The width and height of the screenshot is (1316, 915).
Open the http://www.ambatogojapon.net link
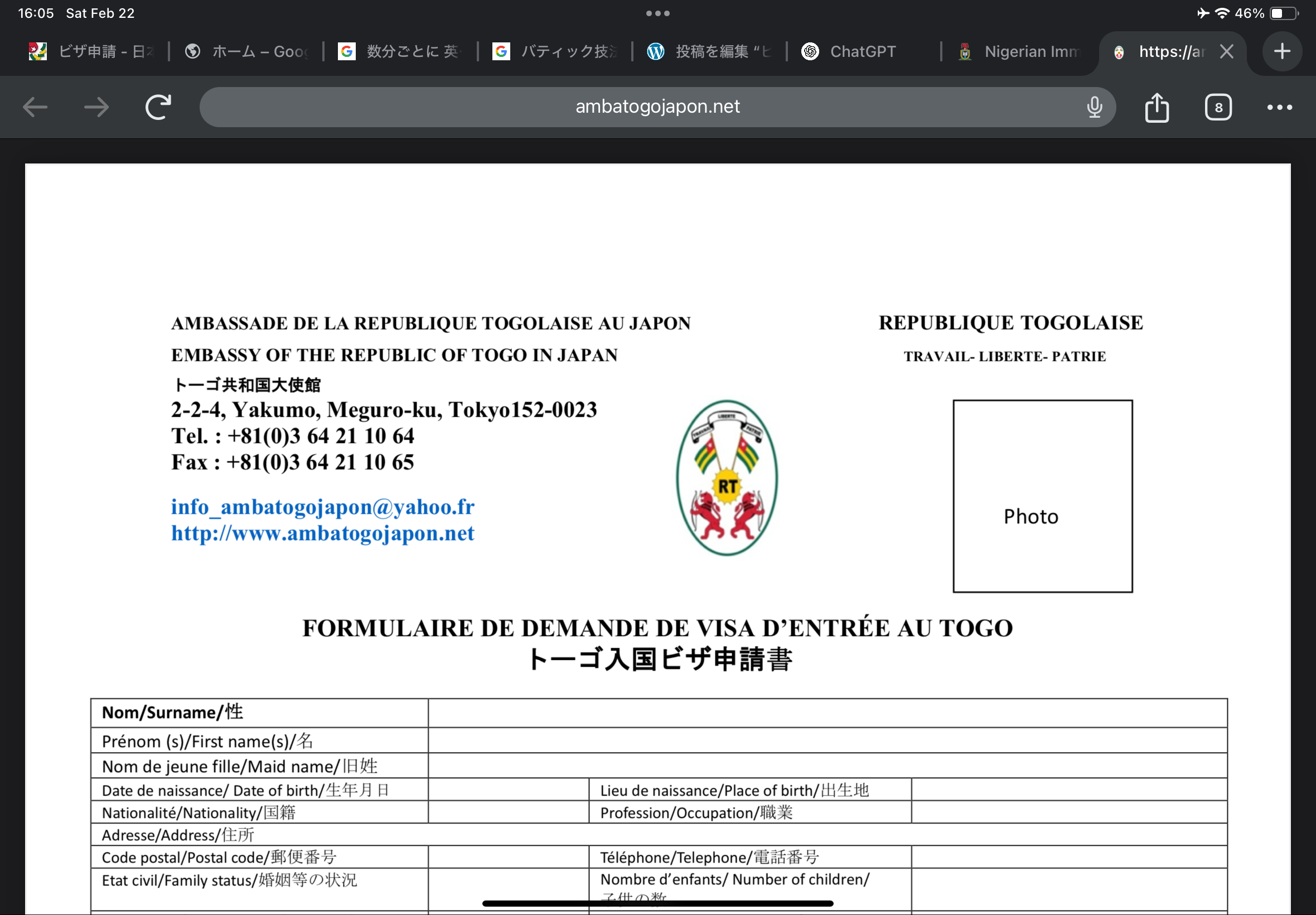click(x=322, y=533)
